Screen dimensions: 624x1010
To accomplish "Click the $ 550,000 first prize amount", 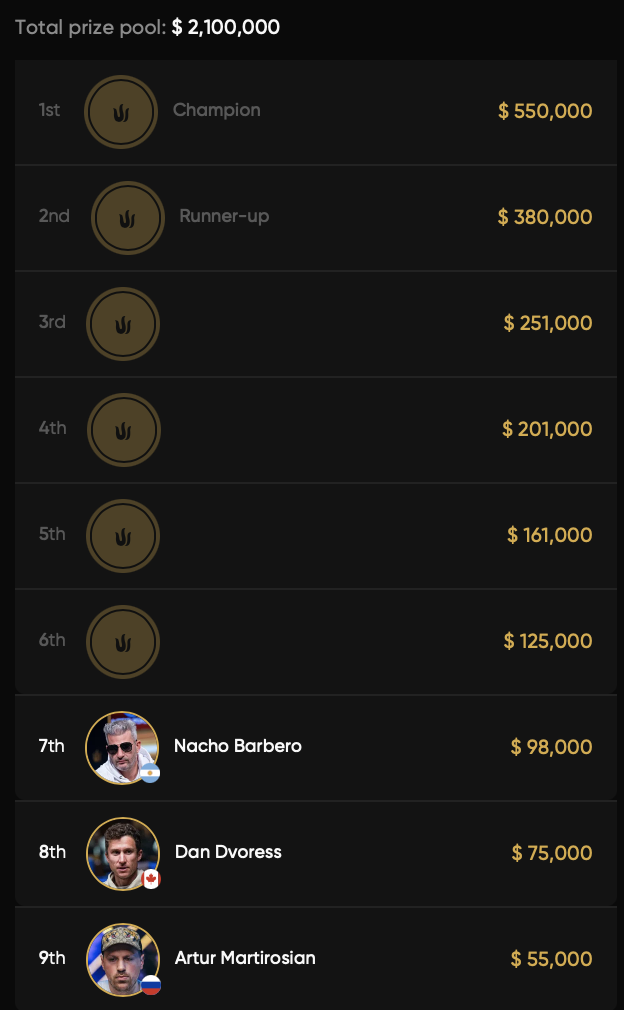I will point(545,111).
